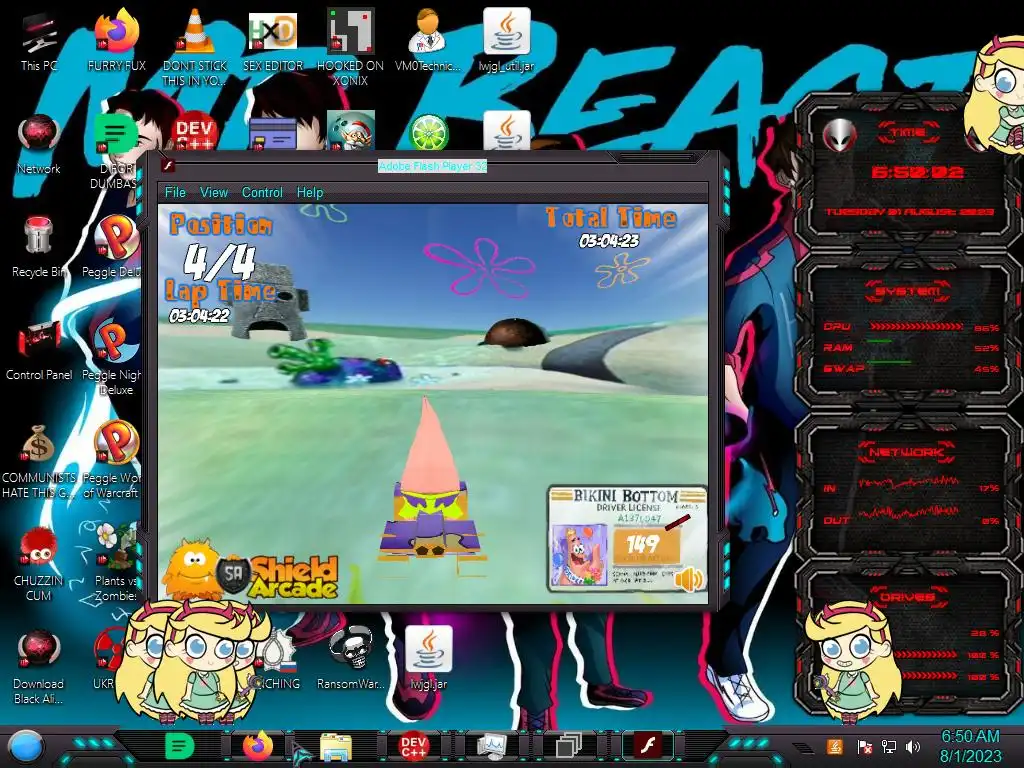Click the network OUT traffic graph

[908, 513]
